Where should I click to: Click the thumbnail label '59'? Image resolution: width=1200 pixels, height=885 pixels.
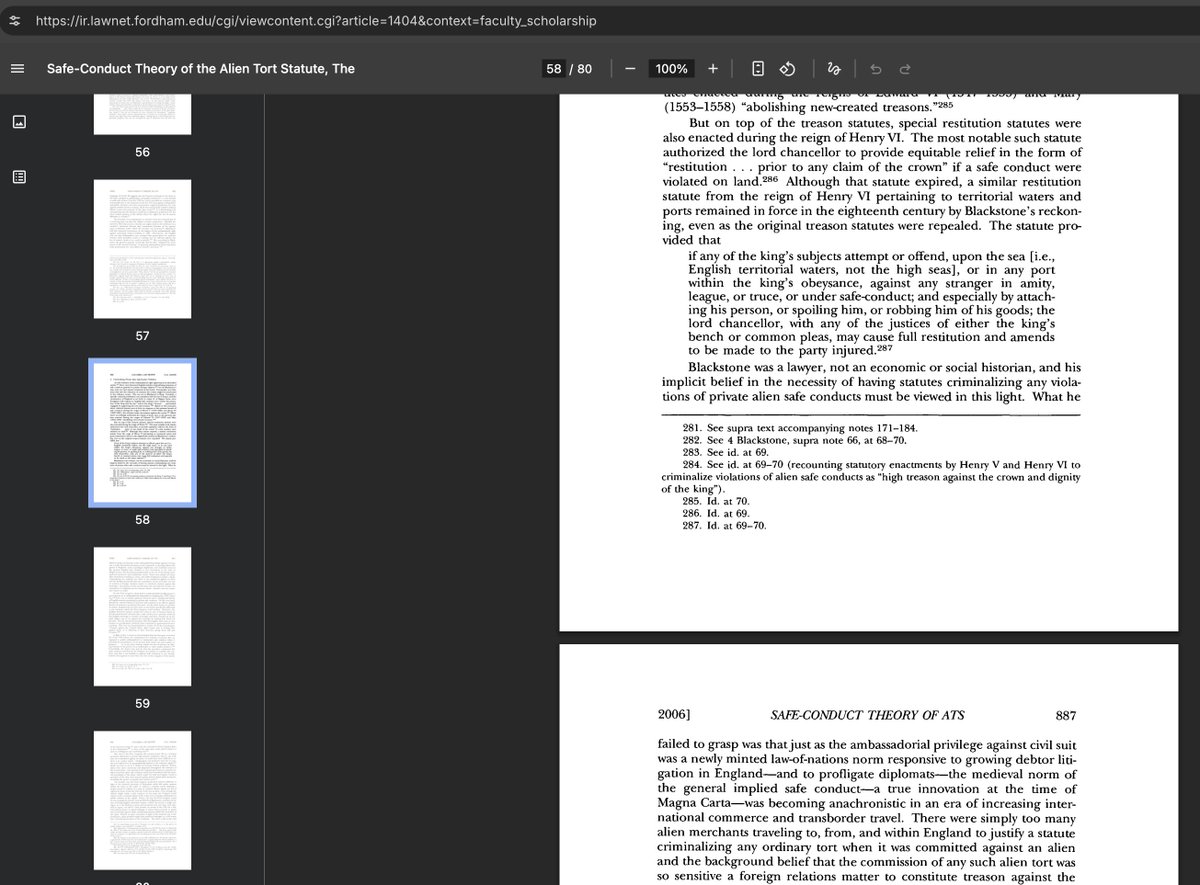click(142, 704)
